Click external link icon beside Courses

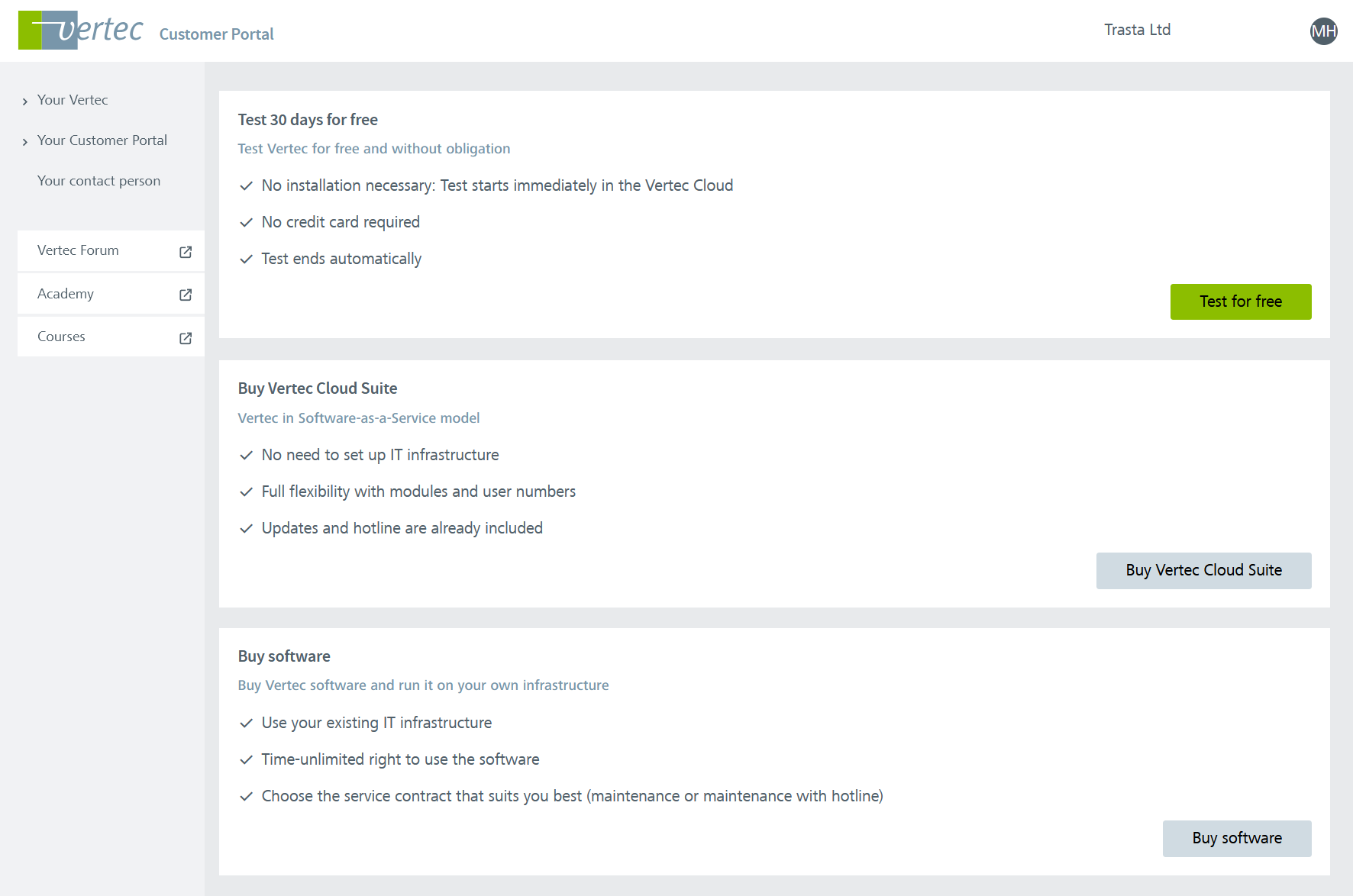[x=186, y=338]
